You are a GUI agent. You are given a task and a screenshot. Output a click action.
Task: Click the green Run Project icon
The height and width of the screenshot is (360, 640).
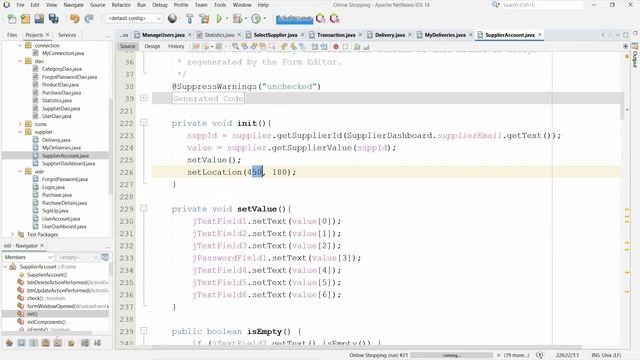point(220,18)
